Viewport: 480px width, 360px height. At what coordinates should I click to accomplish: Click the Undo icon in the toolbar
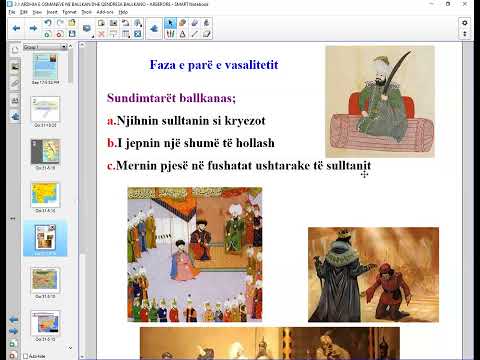point(48,23)
